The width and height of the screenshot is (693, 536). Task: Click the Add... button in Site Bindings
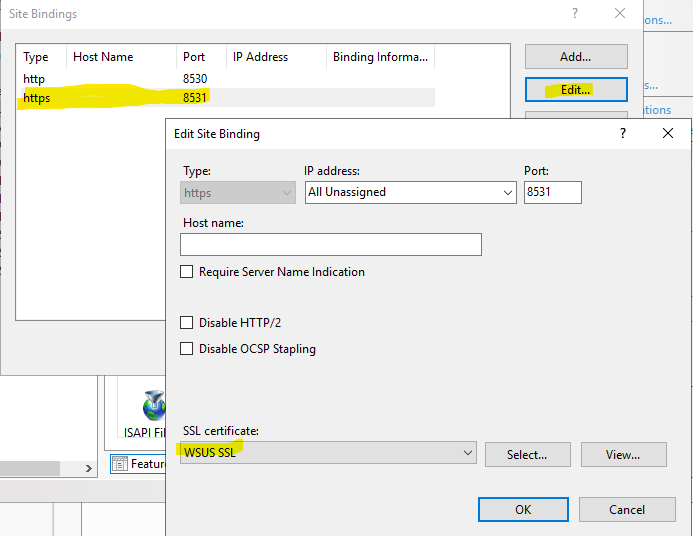pos(575,57)
